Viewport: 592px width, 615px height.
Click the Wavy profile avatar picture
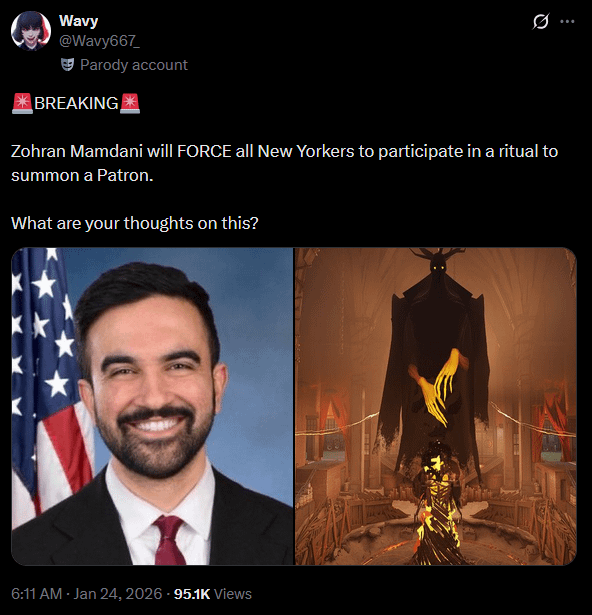tap(31, 31)
